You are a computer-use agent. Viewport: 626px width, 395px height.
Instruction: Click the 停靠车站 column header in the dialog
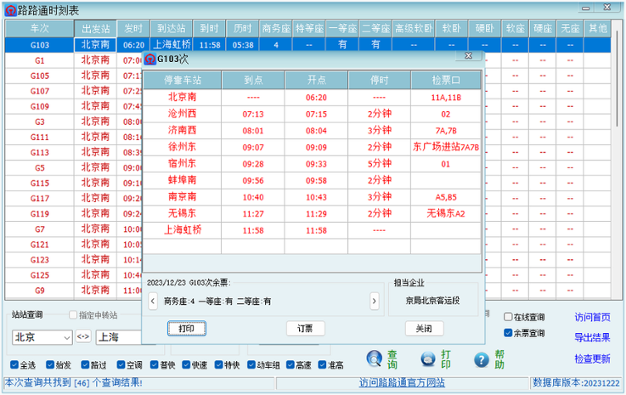(x=182, y=80)
